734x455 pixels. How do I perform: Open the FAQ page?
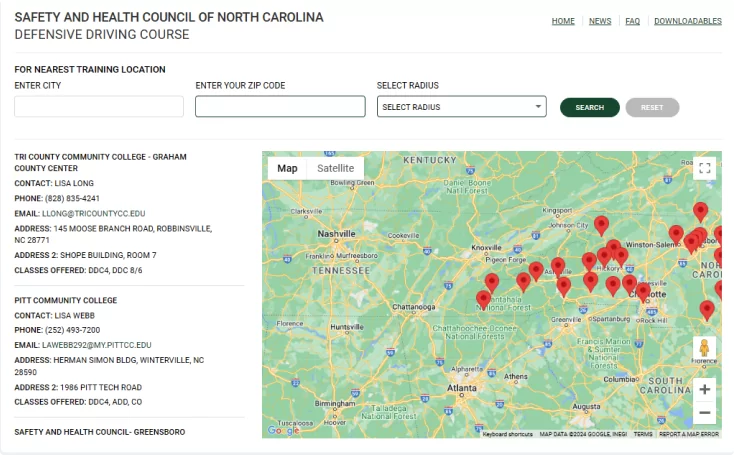632,21
